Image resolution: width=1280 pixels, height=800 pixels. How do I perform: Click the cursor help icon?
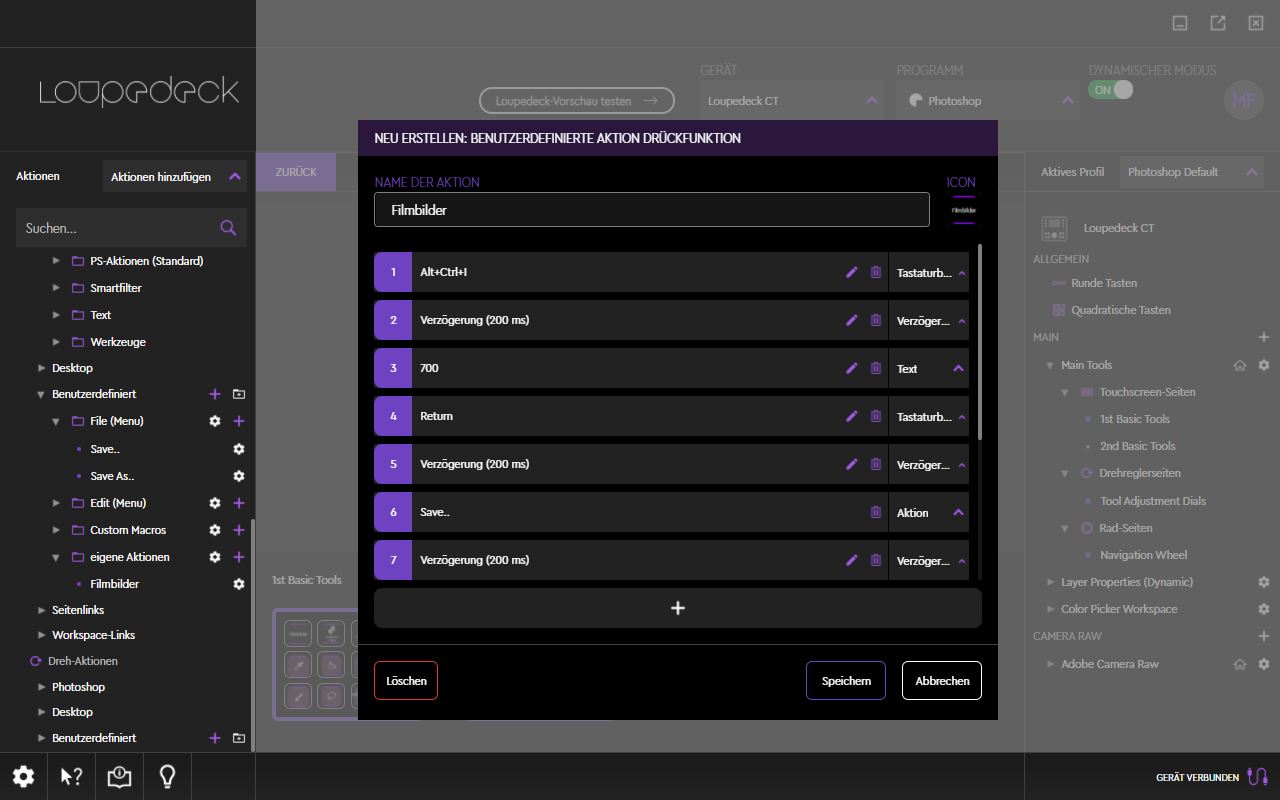[71, 776]
